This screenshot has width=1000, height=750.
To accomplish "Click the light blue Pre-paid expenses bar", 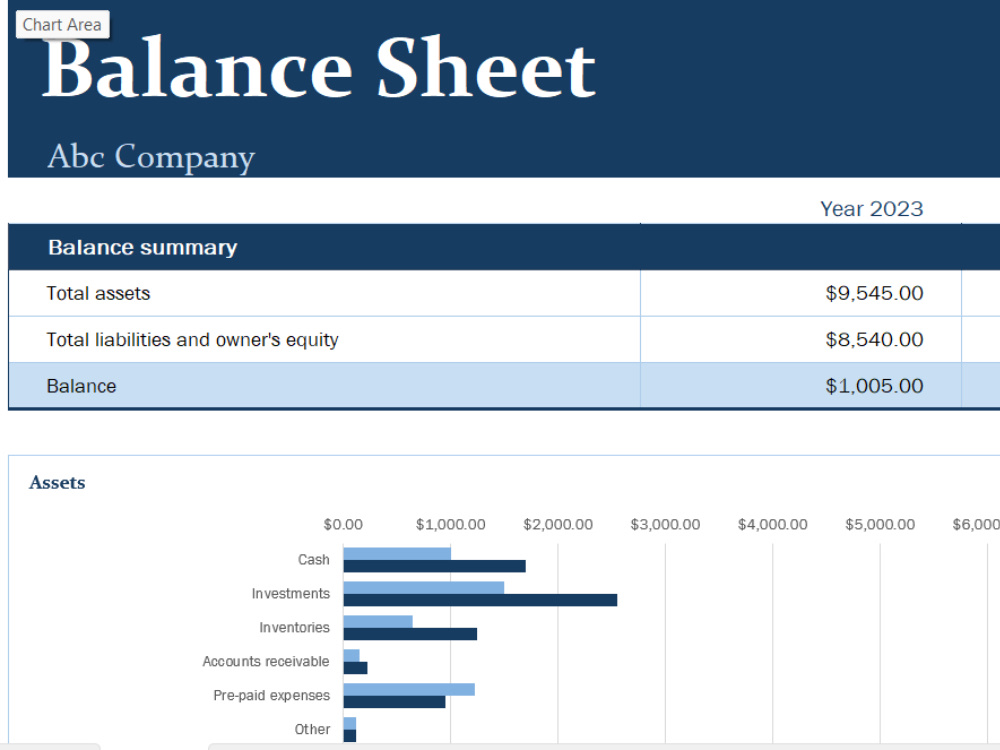I will point(409,689).
